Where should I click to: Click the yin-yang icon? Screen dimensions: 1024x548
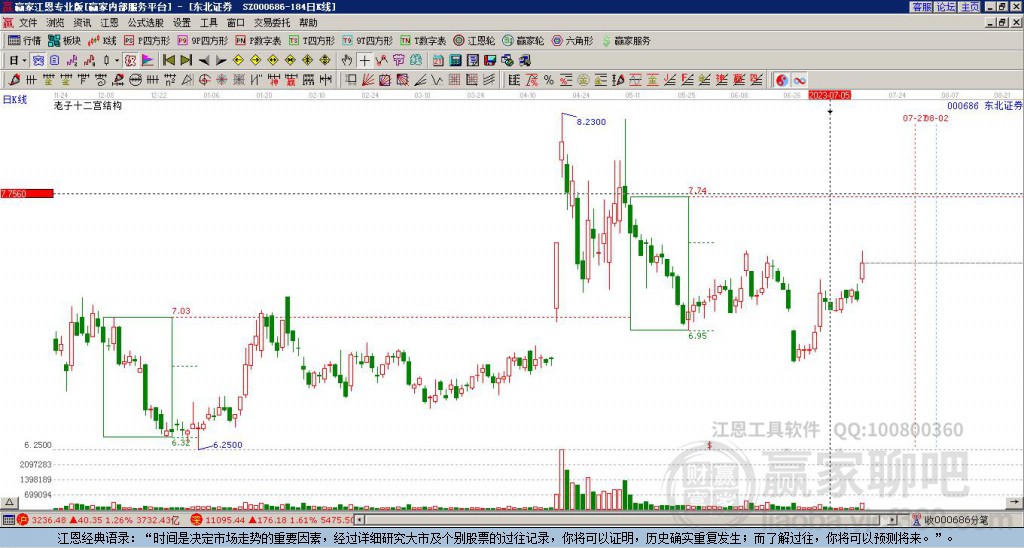[x=782, y=80]
